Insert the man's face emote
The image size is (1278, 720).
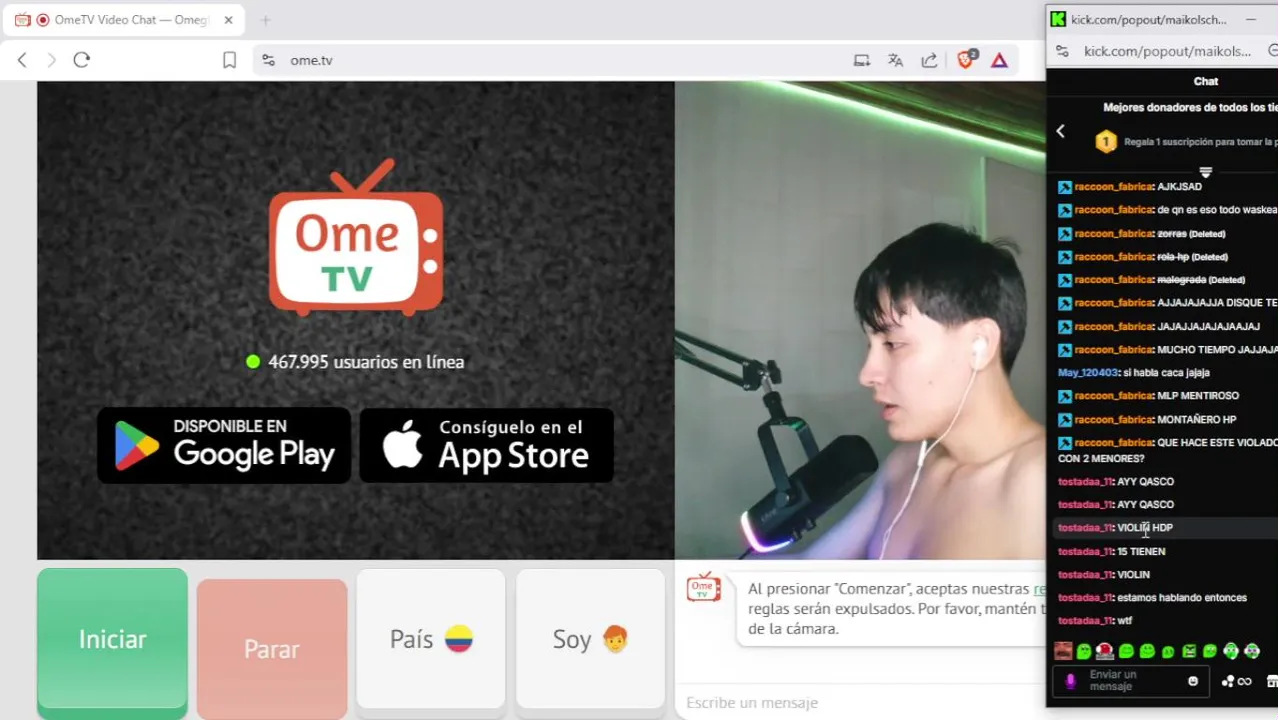[1062, 651]
